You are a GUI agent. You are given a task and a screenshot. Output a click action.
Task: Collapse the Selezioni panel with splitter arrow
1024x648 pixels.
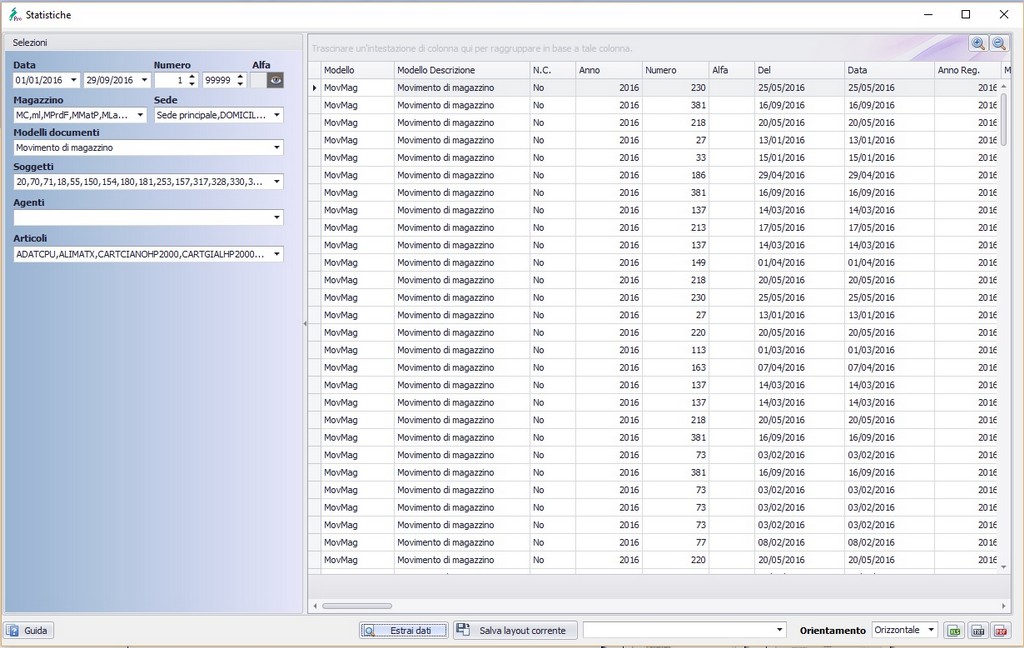(x=305, y=323)
